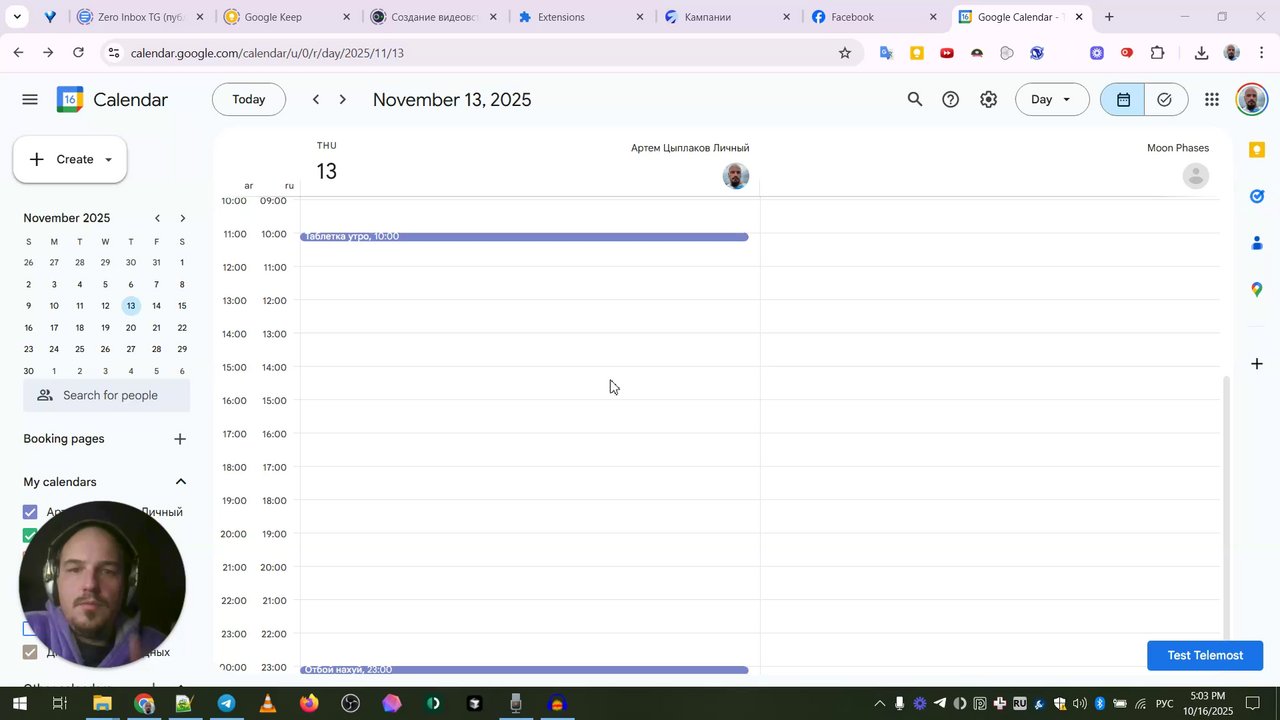Open the Windows Start menu

point(19,704)
